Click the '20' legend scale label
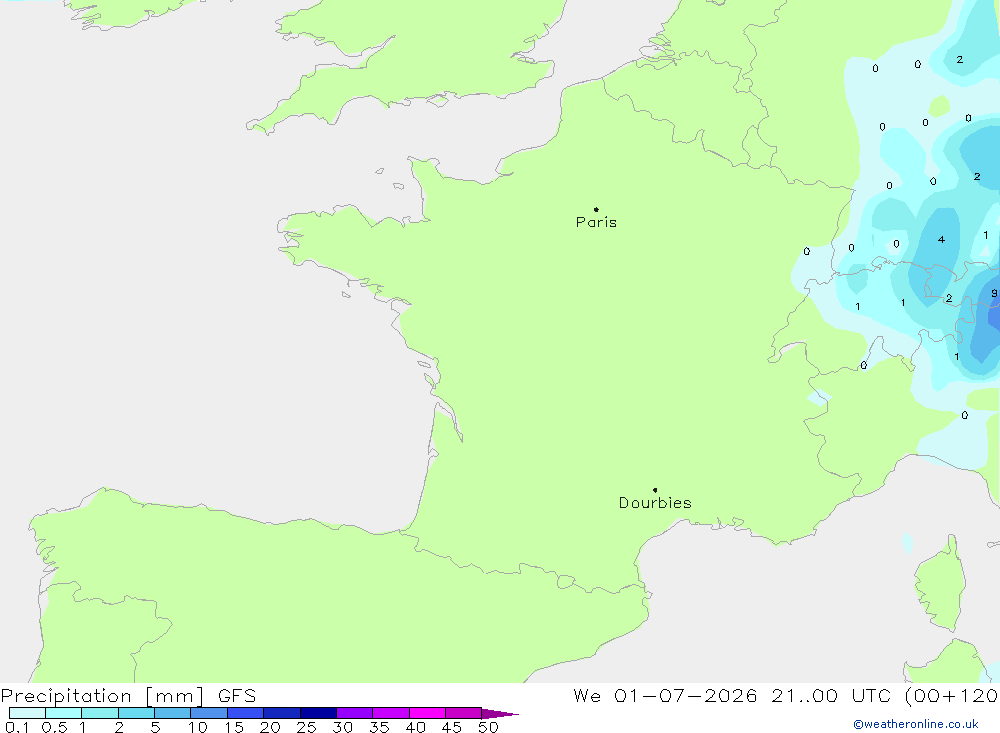Viewport: 1000px width, 733px height. 270,727
